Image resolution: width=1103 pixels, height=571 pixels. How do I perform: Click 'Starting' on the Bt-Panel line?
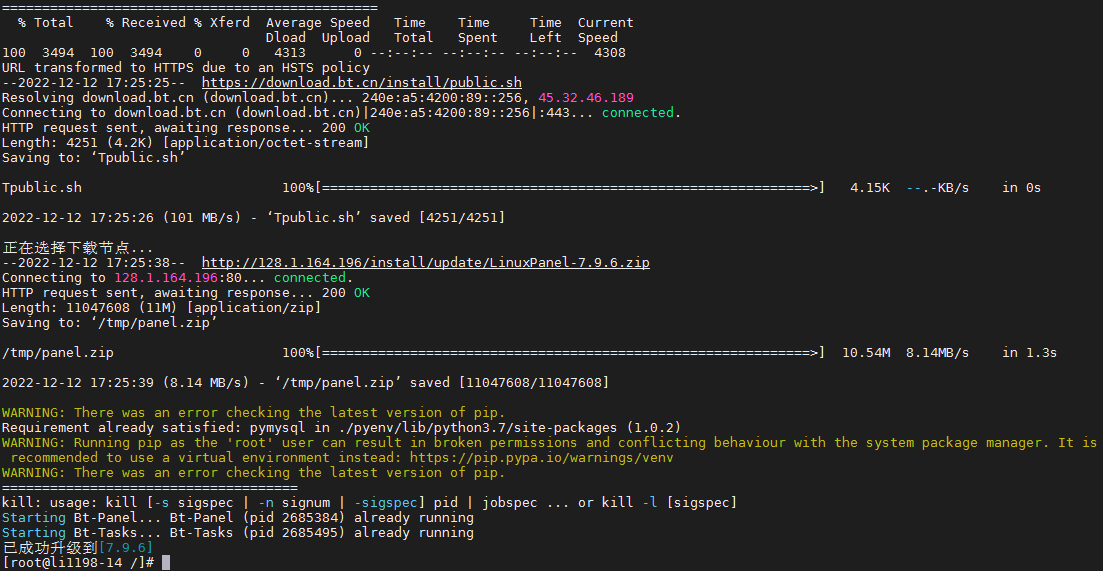[34, 518]
